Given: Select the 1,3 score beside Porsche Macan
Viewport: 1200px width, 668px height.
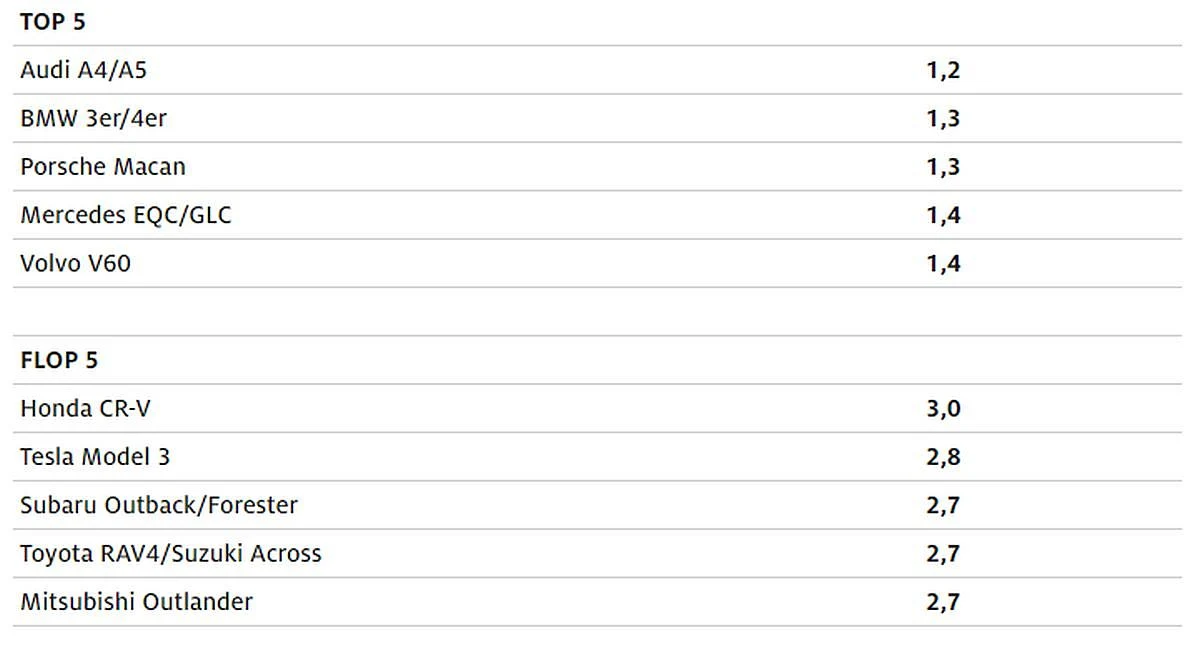Looking at the screenshot, I should 943,166.
